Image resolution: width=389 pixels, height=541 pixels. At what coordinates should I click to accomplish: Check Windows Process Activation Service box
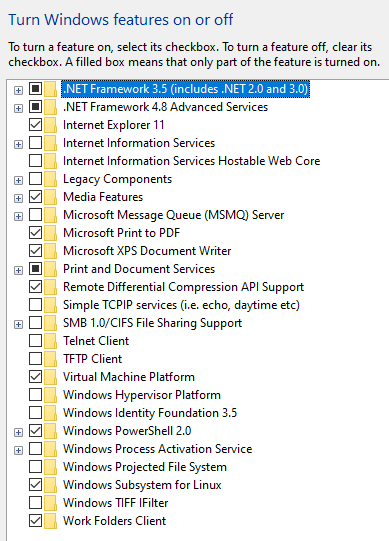(x=35, y=449)
